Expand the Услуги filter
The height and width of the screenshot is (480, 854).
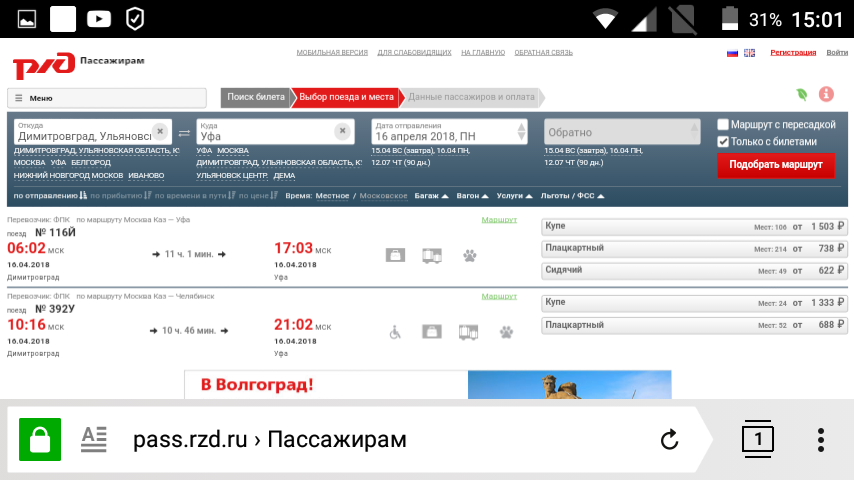pos(515,196)
